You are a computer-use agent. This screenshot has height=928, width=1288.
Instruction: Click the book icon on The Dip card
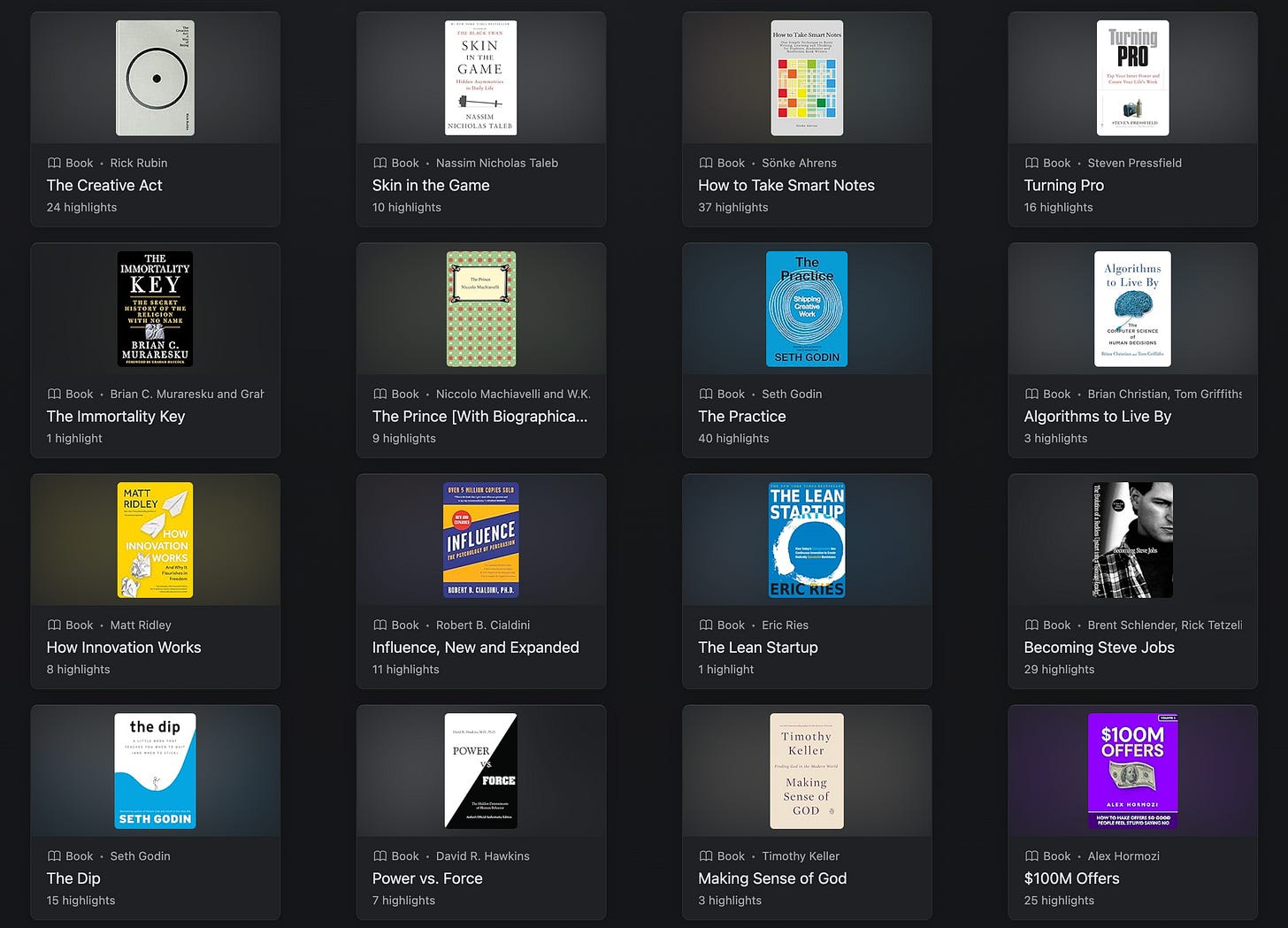point(54,855)
